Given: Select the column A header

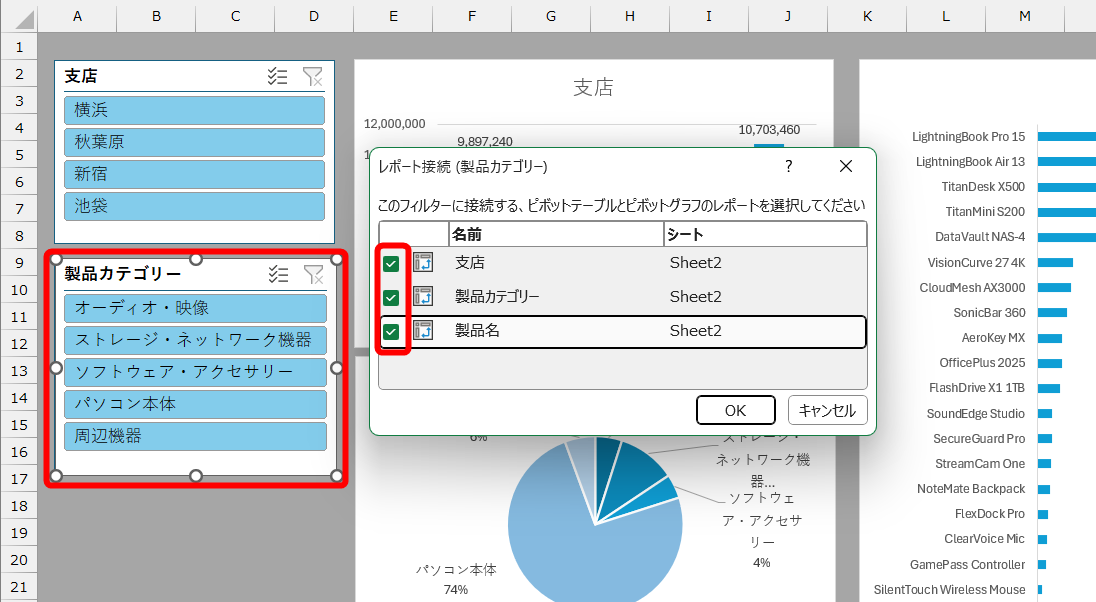Looking at the screenshot, I should click(77, 16).
